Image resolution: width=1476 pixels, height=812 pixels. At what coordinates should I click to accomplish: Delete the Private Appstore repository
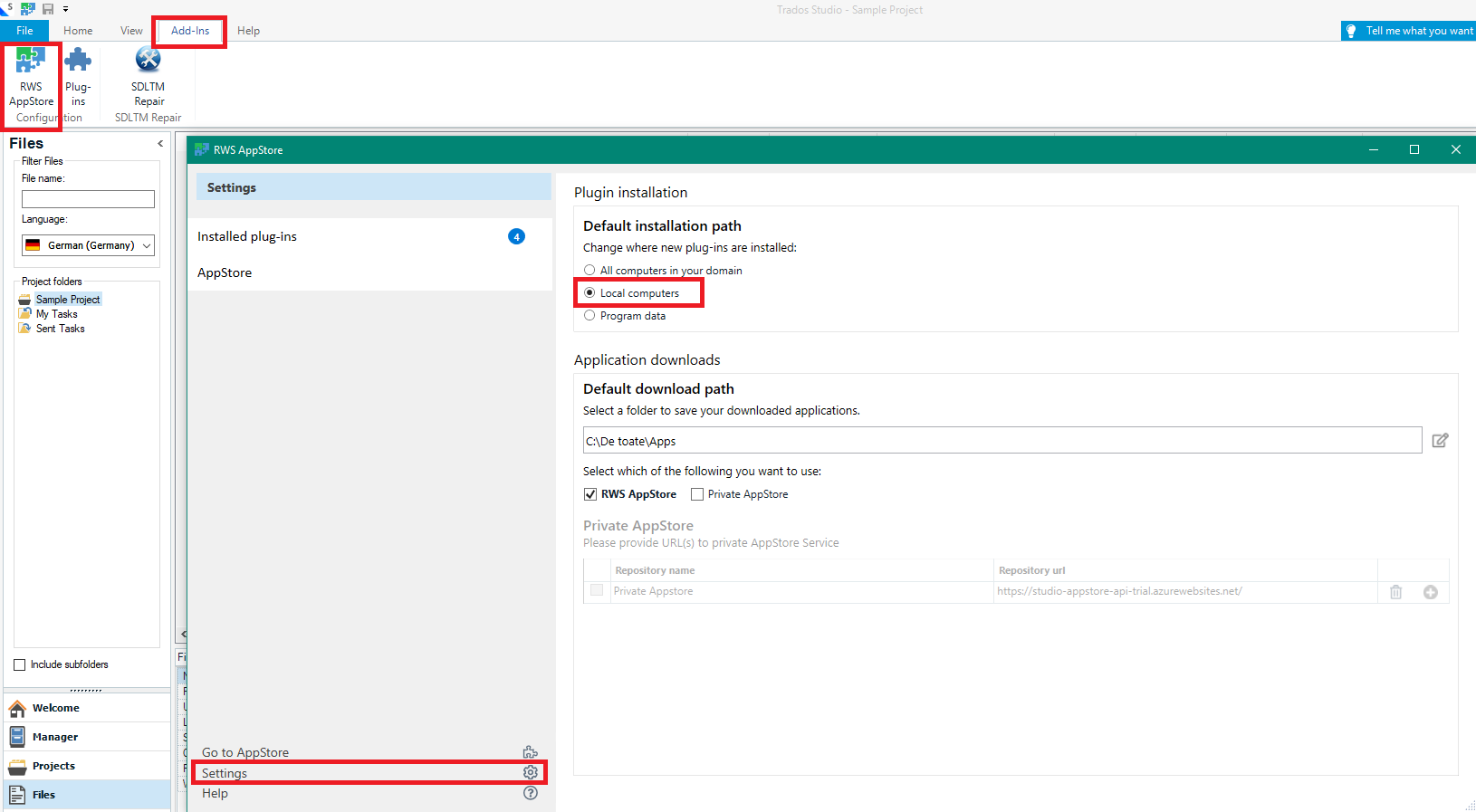[1395, 592]
